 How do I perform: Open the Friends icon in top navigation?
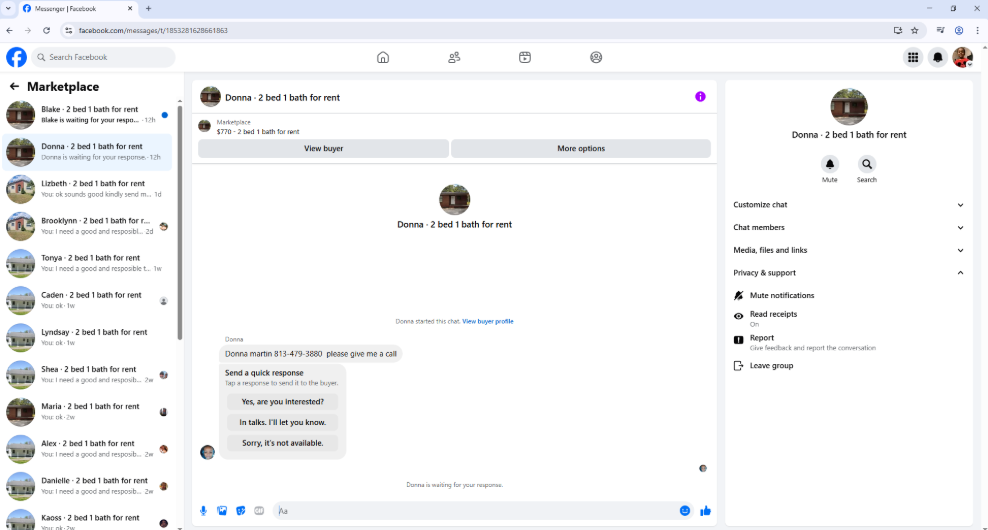[454, 57]
